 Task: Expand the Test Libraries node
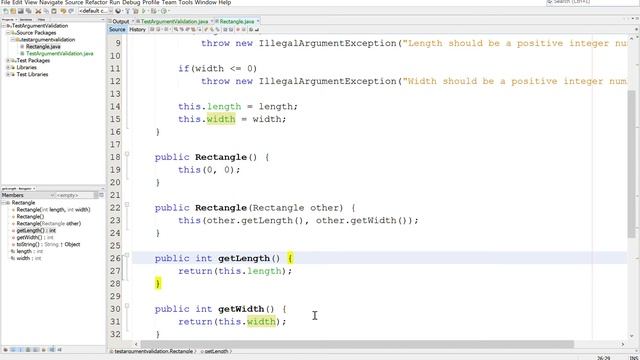(8, 74)
